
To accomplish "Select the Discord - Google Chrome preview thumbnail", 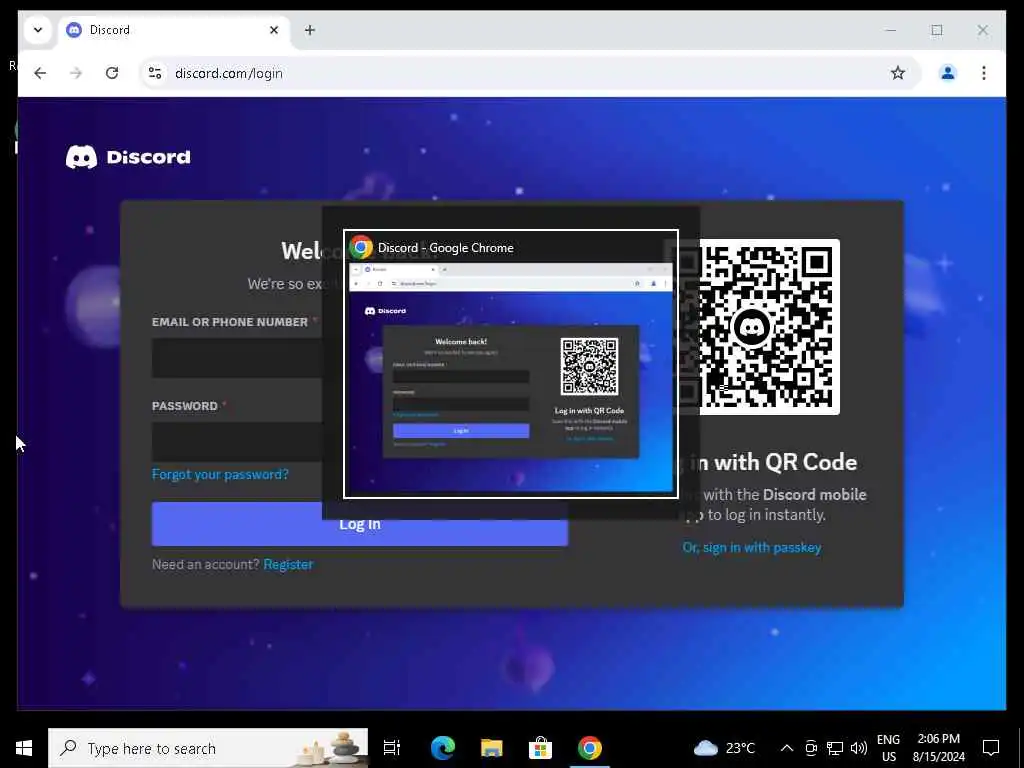I will click(x=511, y=364).
